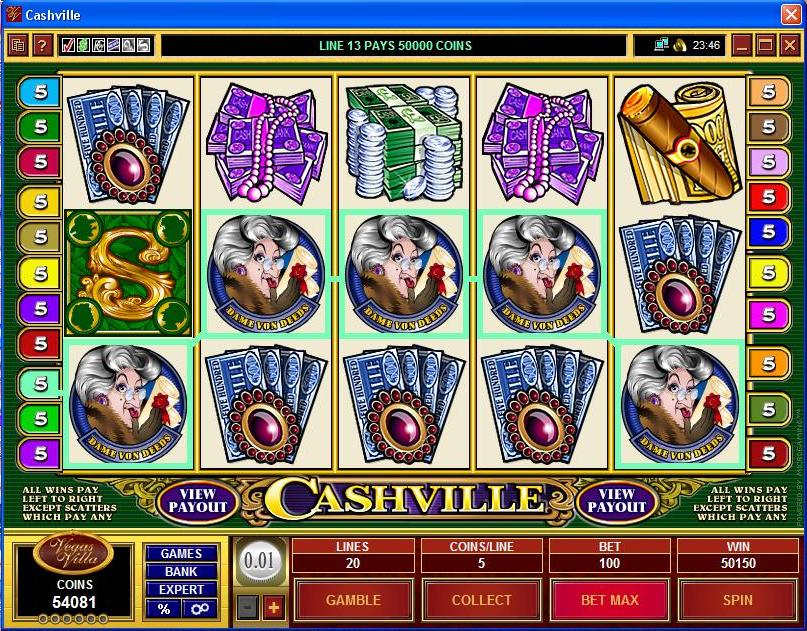This screenshot has width=807, height=631.
Task: Open the left VIEW PAYOUT button
Action: [198, 501]
